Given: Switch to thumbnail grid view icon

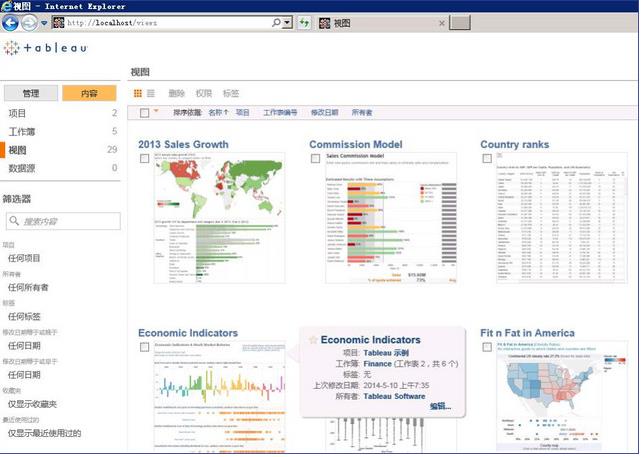Looking at the screenshot, I should 138,93.
